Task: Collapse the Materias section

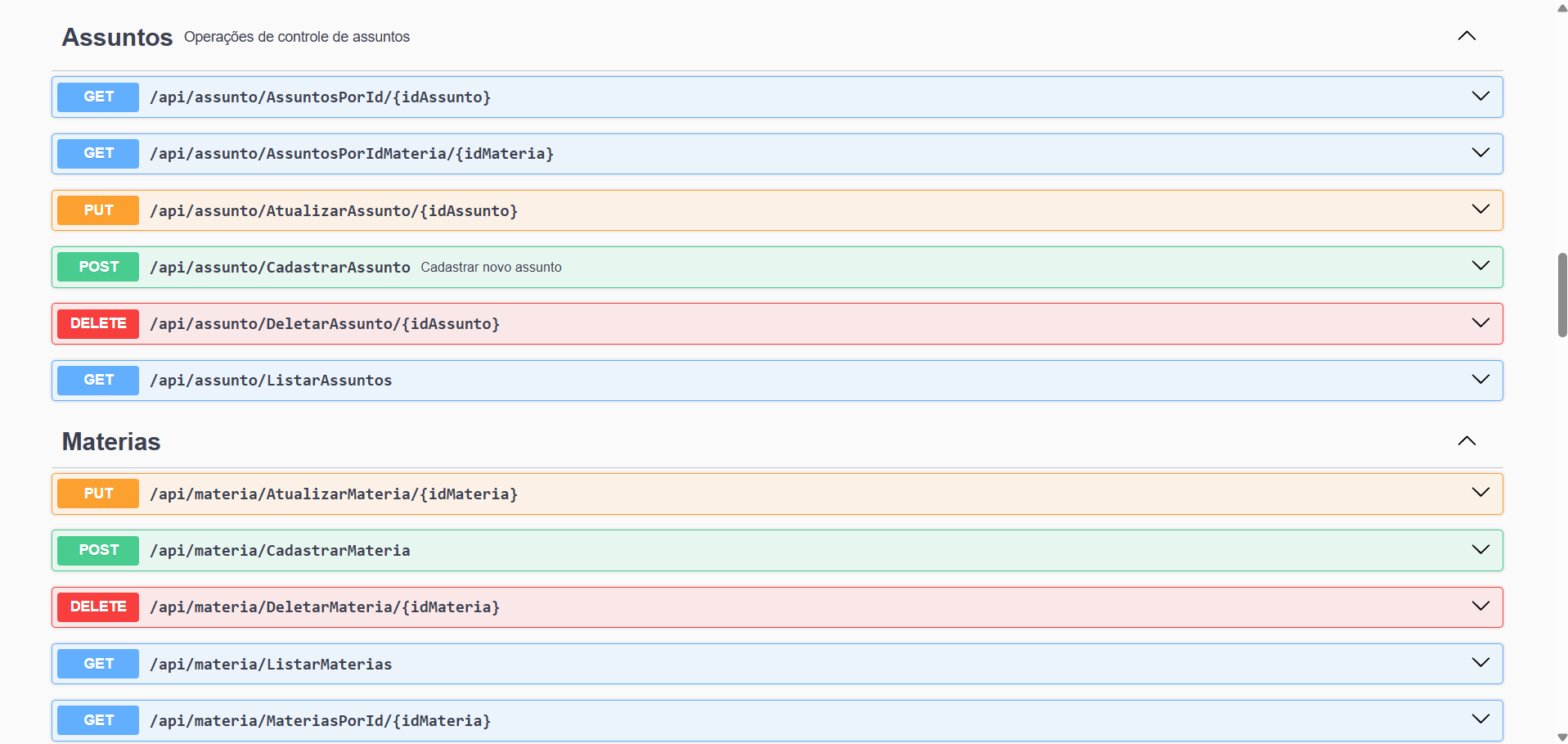Action: (1466, 441)
